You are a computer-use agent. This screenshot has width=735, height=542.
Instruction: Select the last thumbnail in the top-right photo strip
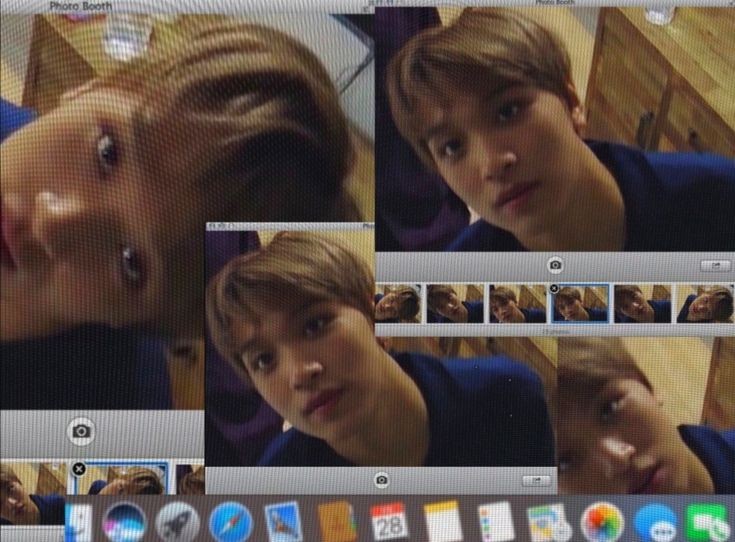(705, 303)
